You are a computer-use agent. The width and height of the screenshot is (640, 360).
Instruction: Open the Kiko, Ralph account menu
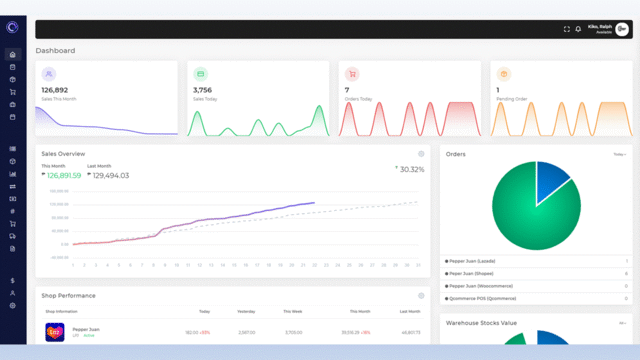click(x=600, y=29)
